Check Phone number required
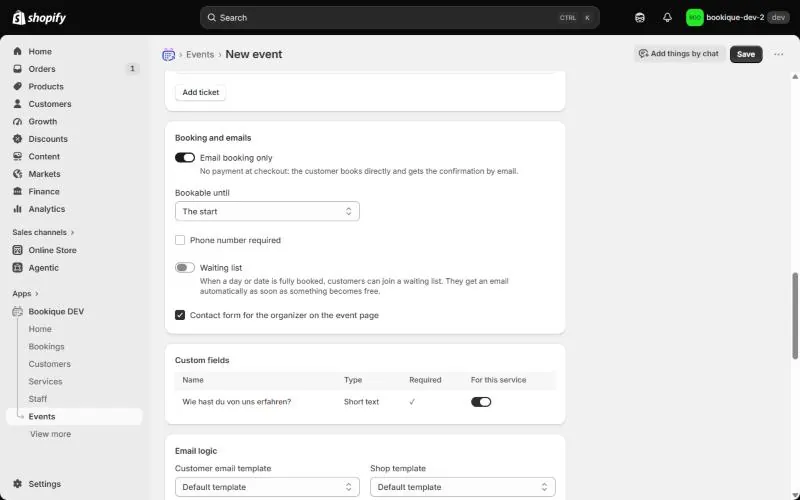The height and width of the screenshot is (500, 800). (180, 240)
